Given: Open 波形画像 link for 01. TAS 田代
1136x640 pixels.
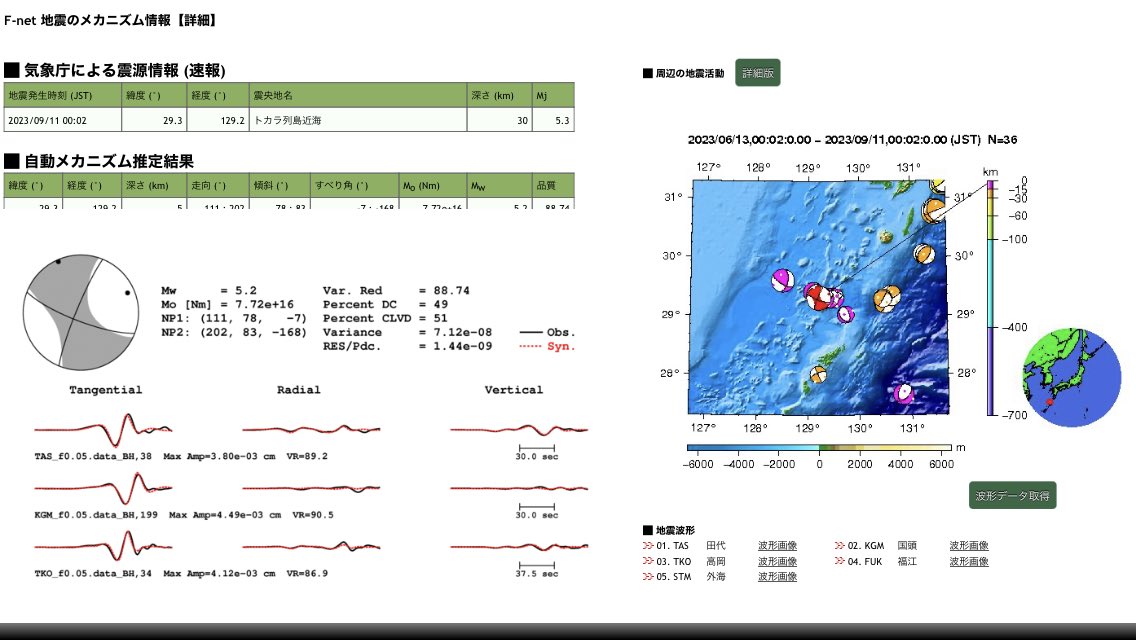Looking at the screenshot, I should pyautogui.click(x=777, y=546).
